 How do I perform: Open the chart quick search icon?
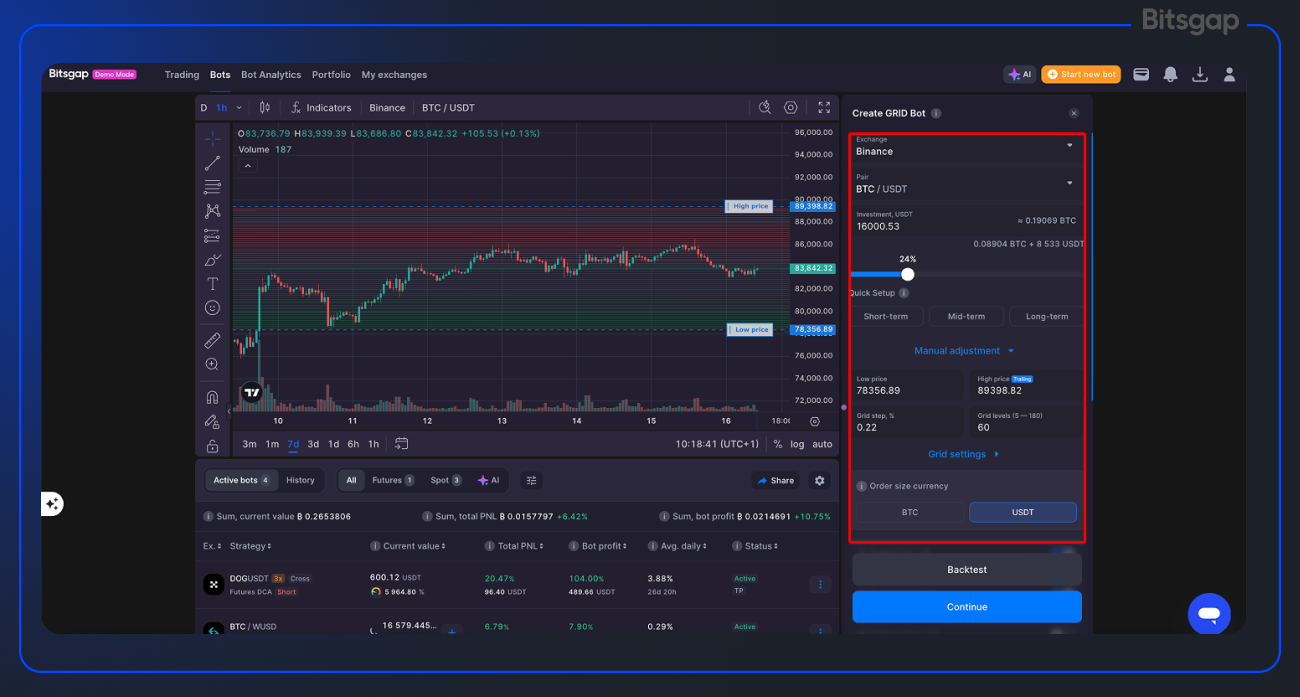(765, 108)
